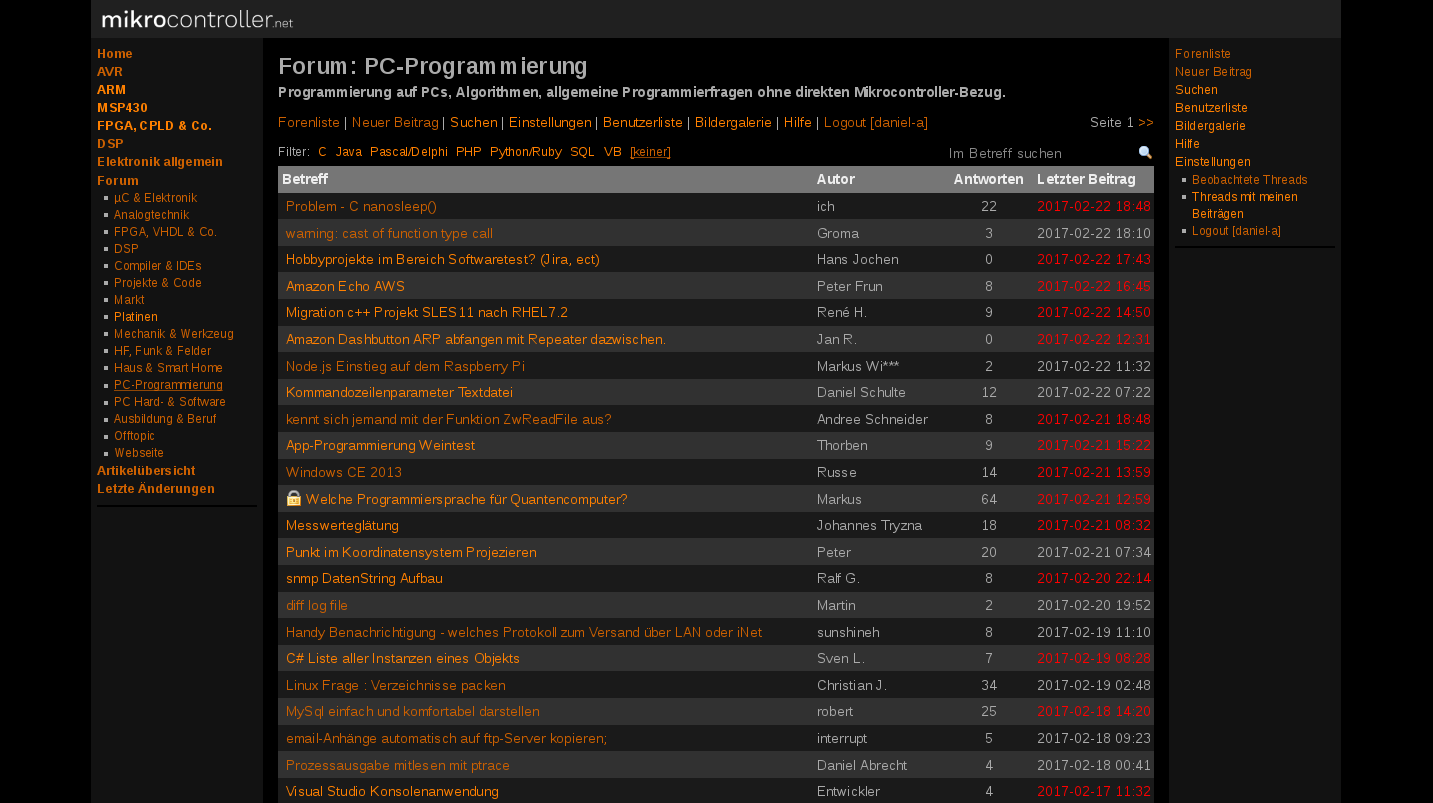Click the search magnifier icon
This screenshot has width=1433, height=803.
click(x=1145, y=153)
